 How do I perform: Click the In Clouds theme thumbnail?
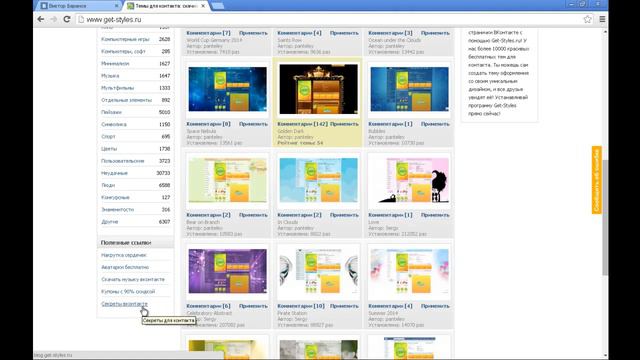pos(318,180)
